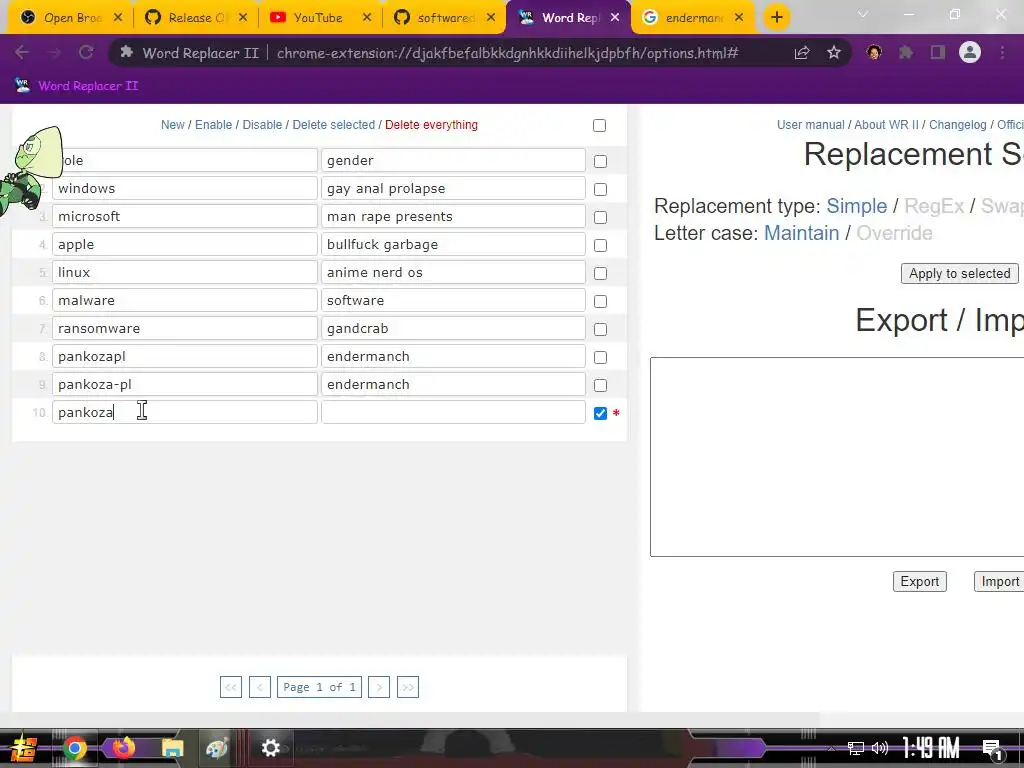Select RegEx replacement type
This screenshot has height=768, width=1024.
pyautogui.click(x=934, y=206)
